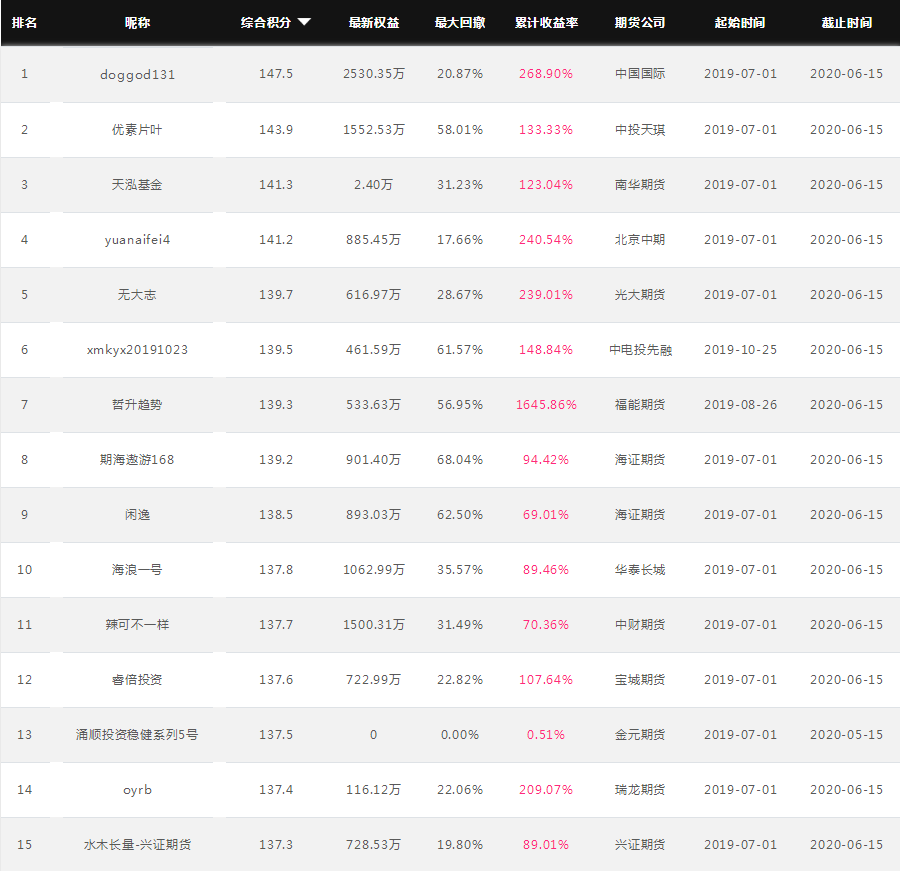Open 涌顺投资稳健系列5号 account details
Image resolution: width=900 pixels, height=871 pixels.
pyautogui.click(x=137, y=735)
